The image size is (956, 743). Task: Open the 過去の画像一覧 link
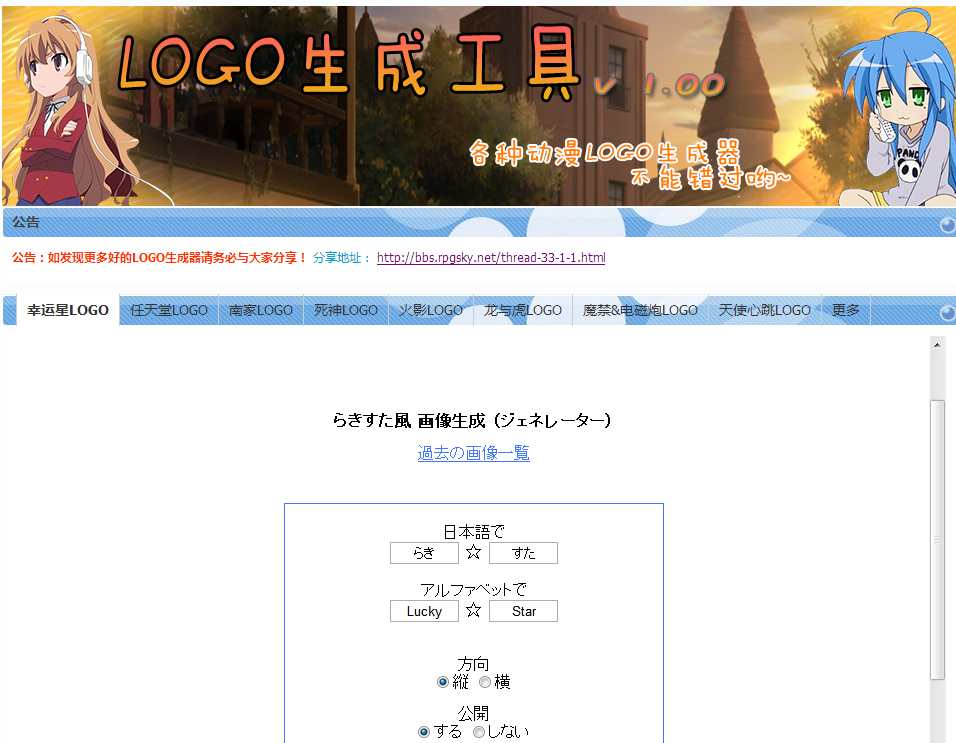pyautogui.click(x=474, y=453)
